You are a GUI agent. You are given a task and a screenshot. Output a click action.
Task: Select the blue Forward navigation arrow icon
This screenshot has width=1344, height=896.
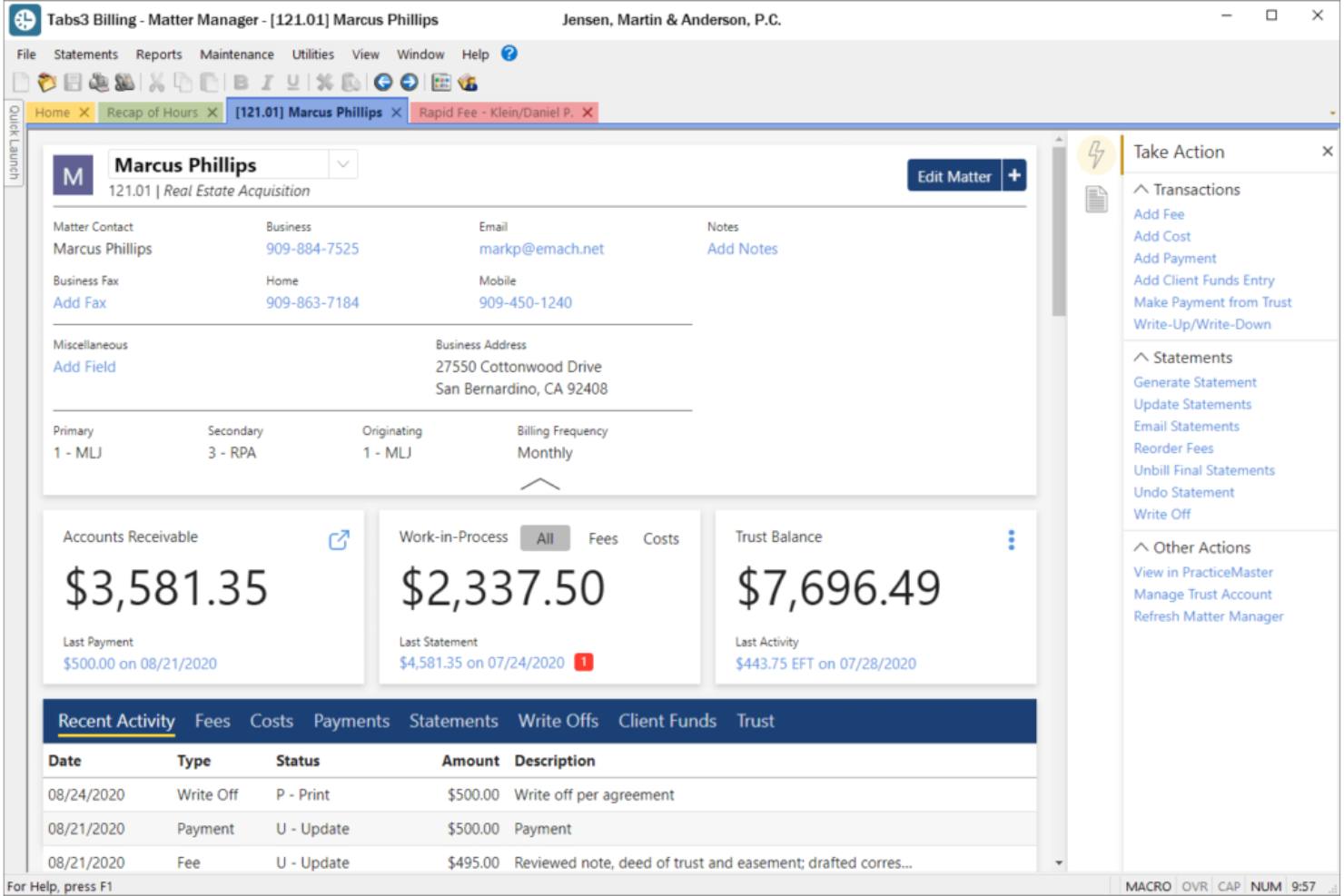click(410, 83)
